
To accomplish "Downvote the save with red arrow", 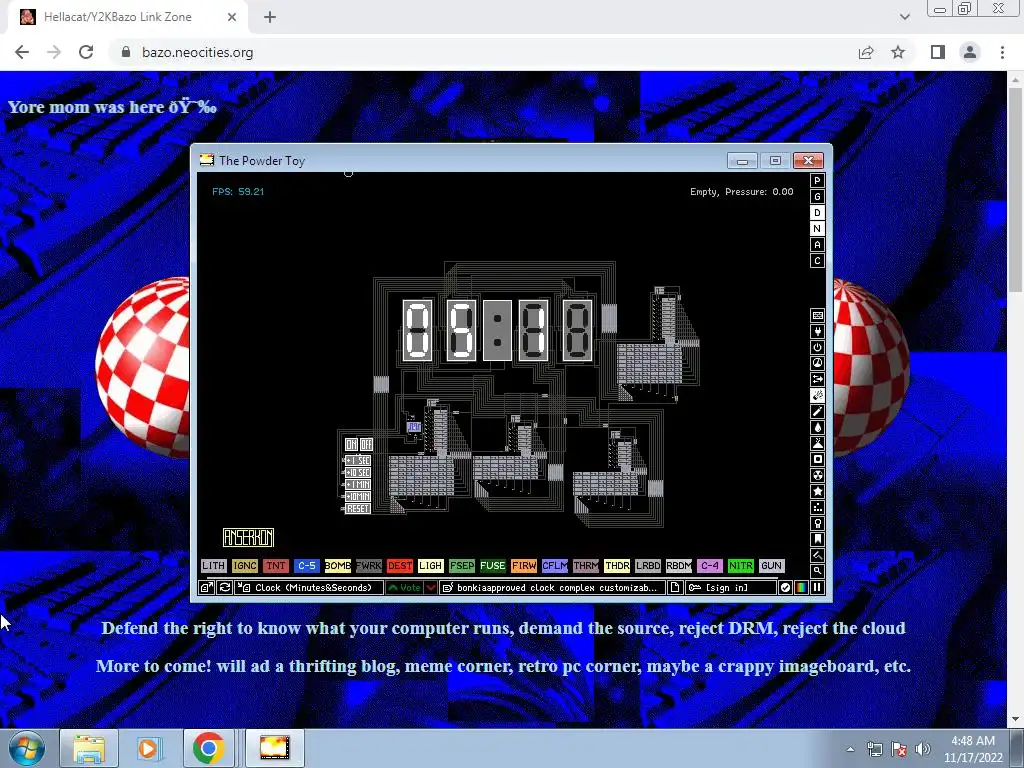I will (x=431, y=588).
